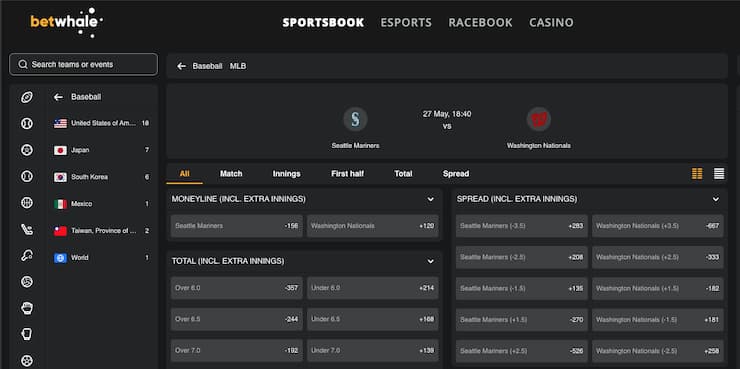Click the Washington Nationals team logo
This screenshot has width=740, height=369.
pos(538,119)
